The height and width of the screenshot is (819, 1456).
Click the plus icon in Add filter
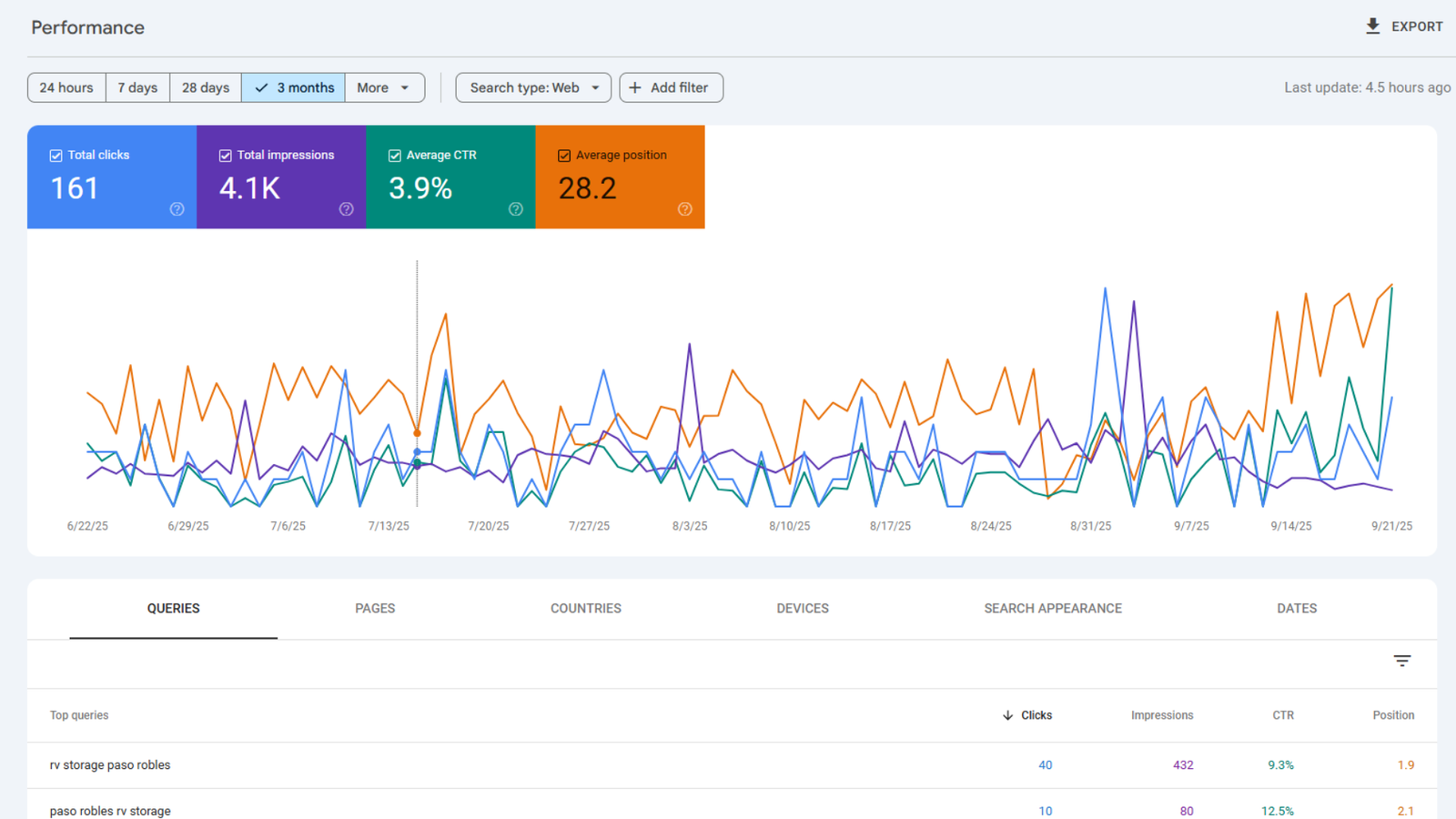pyautogui.click(x=635, y=87)
